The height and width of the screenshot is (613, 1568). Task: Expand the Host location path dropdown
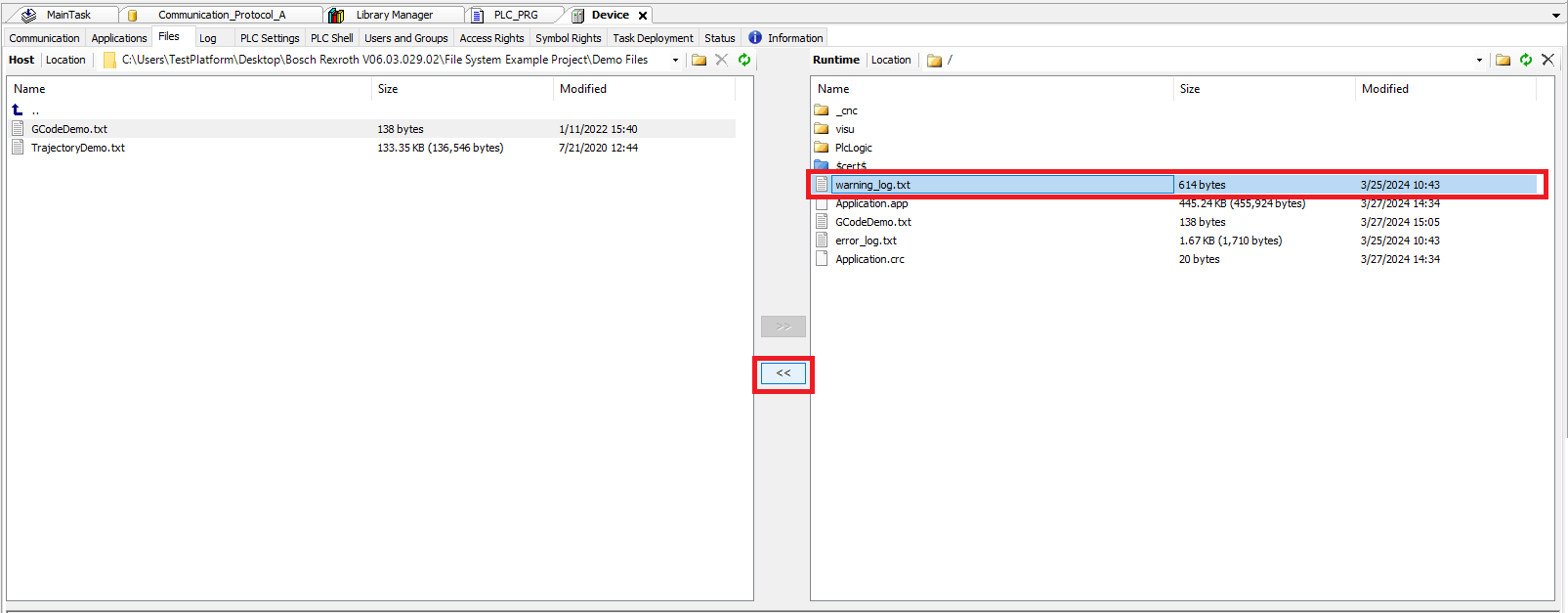pos(675,61)
